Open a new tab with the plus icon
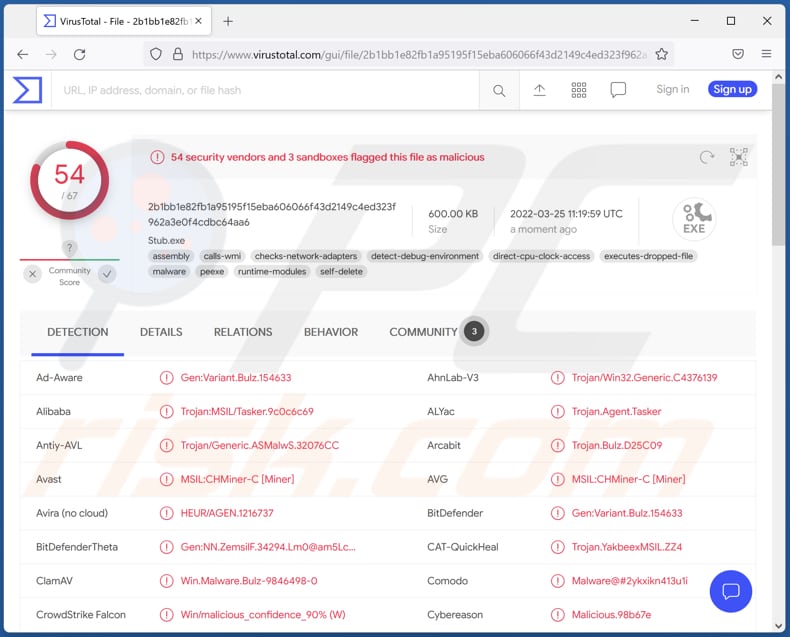 [228, 21]
